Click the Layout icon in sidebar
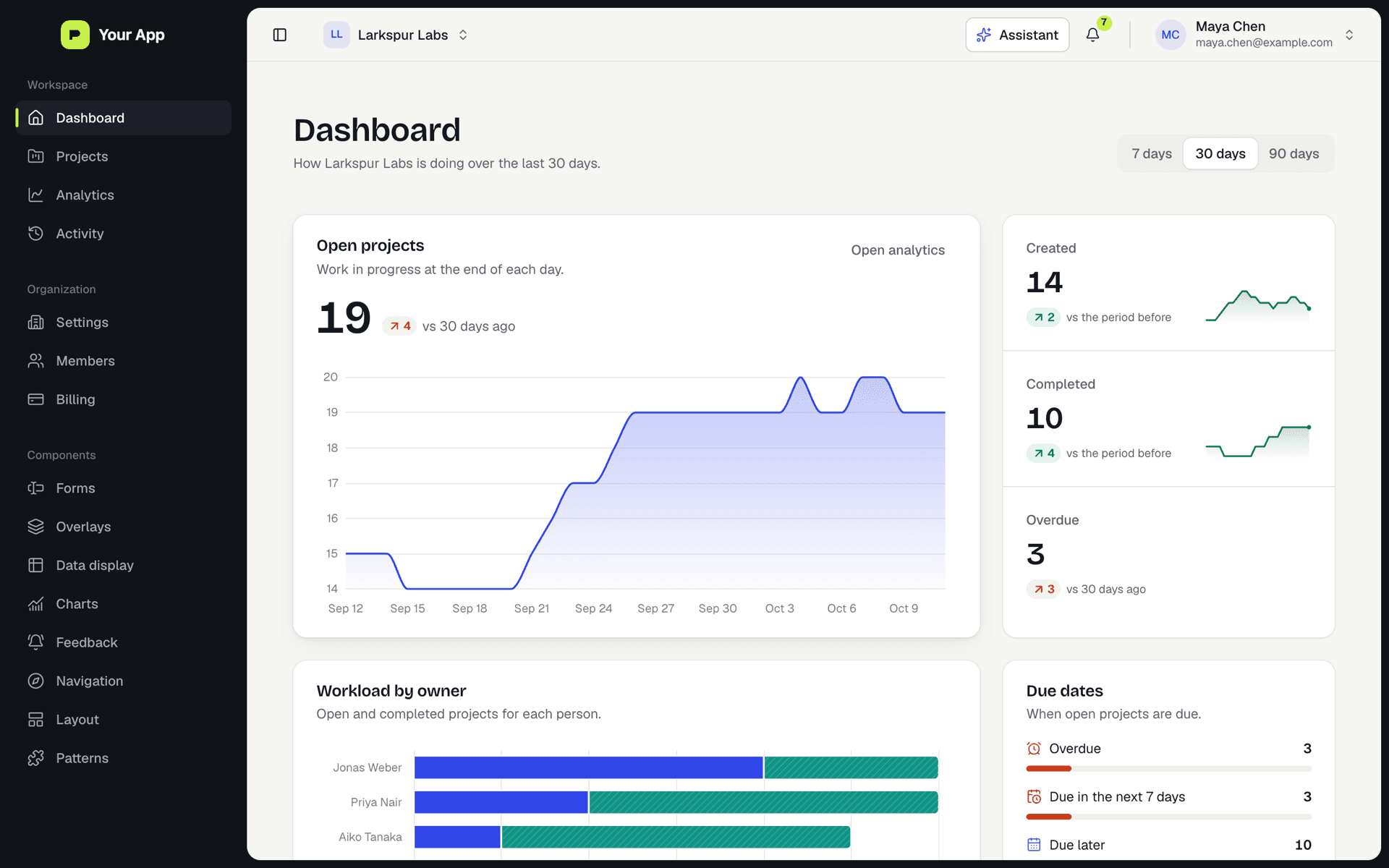 (36, 719)
